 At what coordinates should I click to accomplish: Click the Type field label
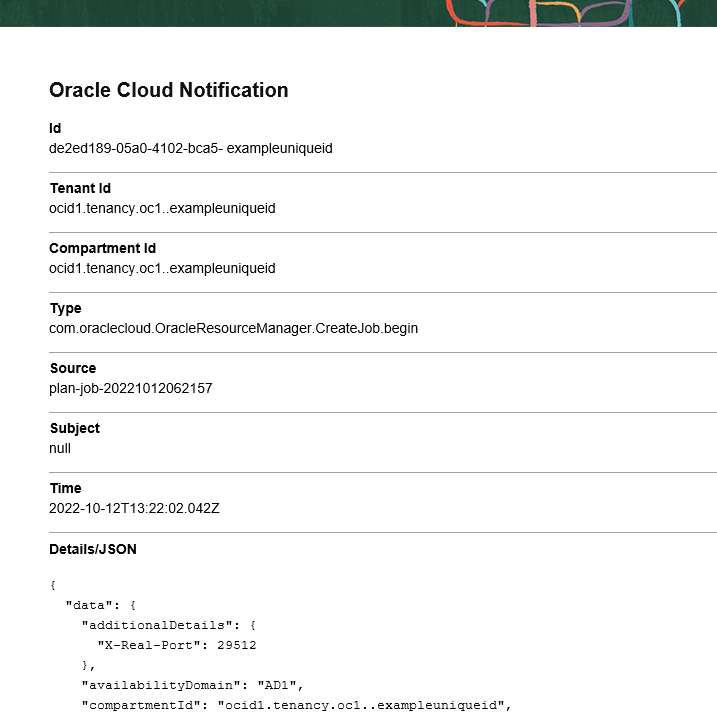[x=65, y=308]
